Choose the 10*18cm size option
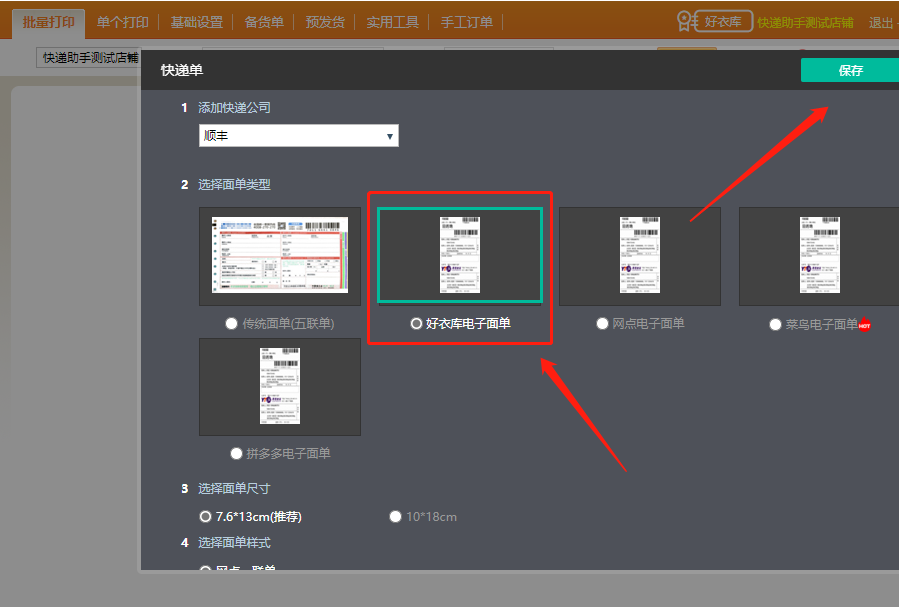The width and height of the screenshot is (899, 607). click(395, 517)
